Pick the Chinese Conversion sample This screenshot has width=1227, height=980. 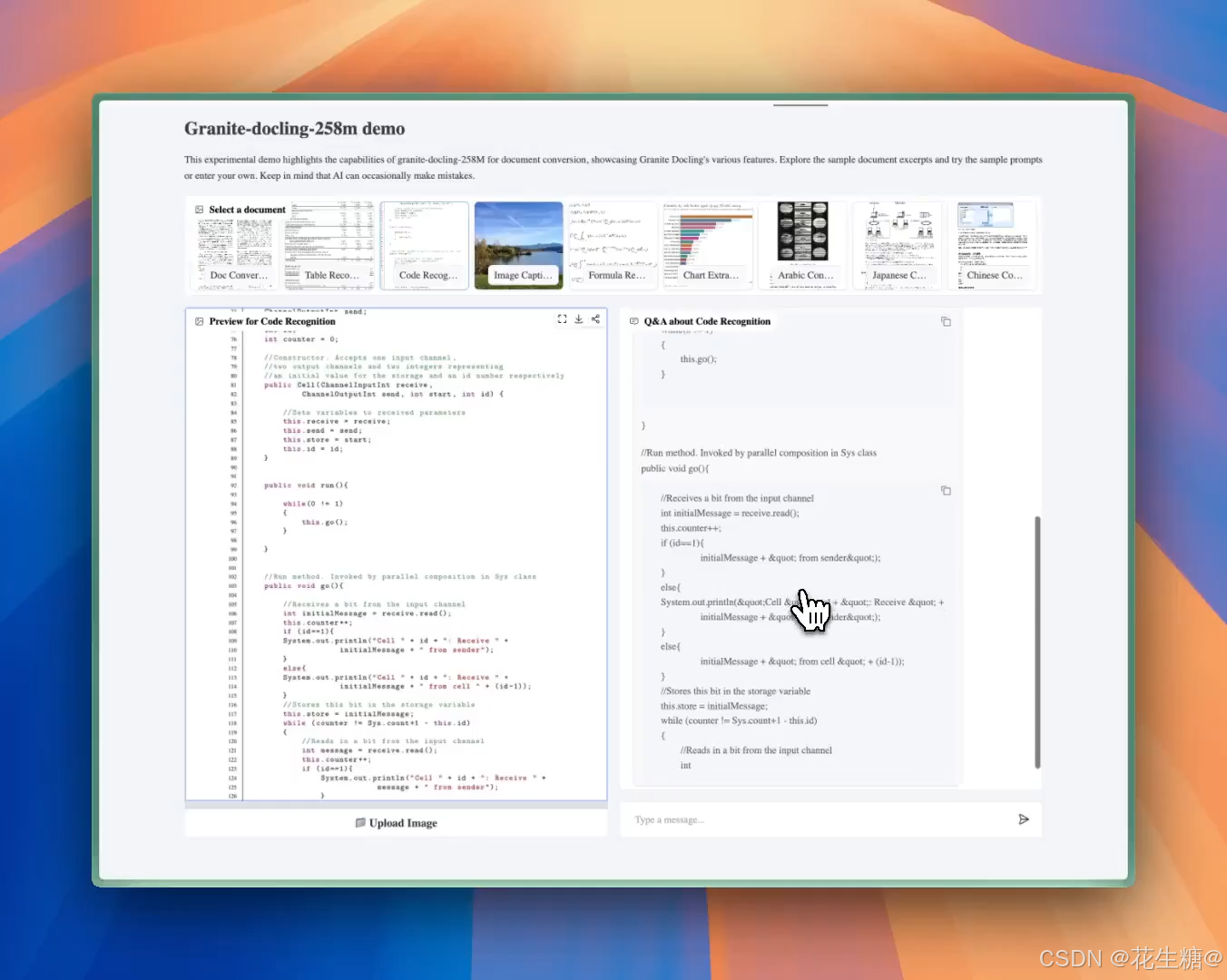coord(991,246)
